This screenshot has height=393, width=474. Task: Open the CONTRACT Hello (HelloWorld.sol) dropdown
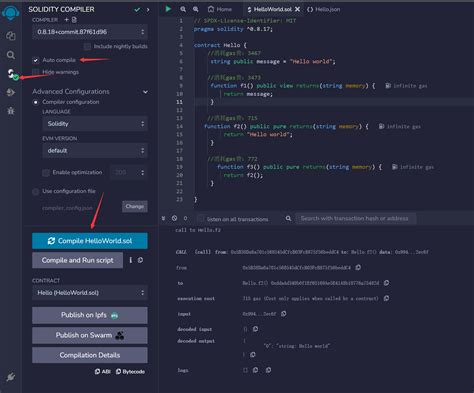(90, 293)
